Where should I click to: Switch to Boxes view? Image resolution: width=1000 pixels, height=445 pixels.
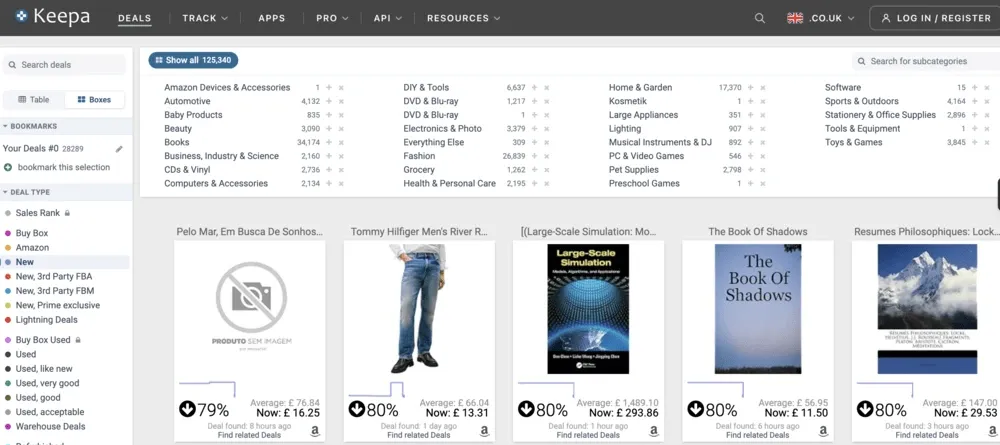click(x=94, y=99)
